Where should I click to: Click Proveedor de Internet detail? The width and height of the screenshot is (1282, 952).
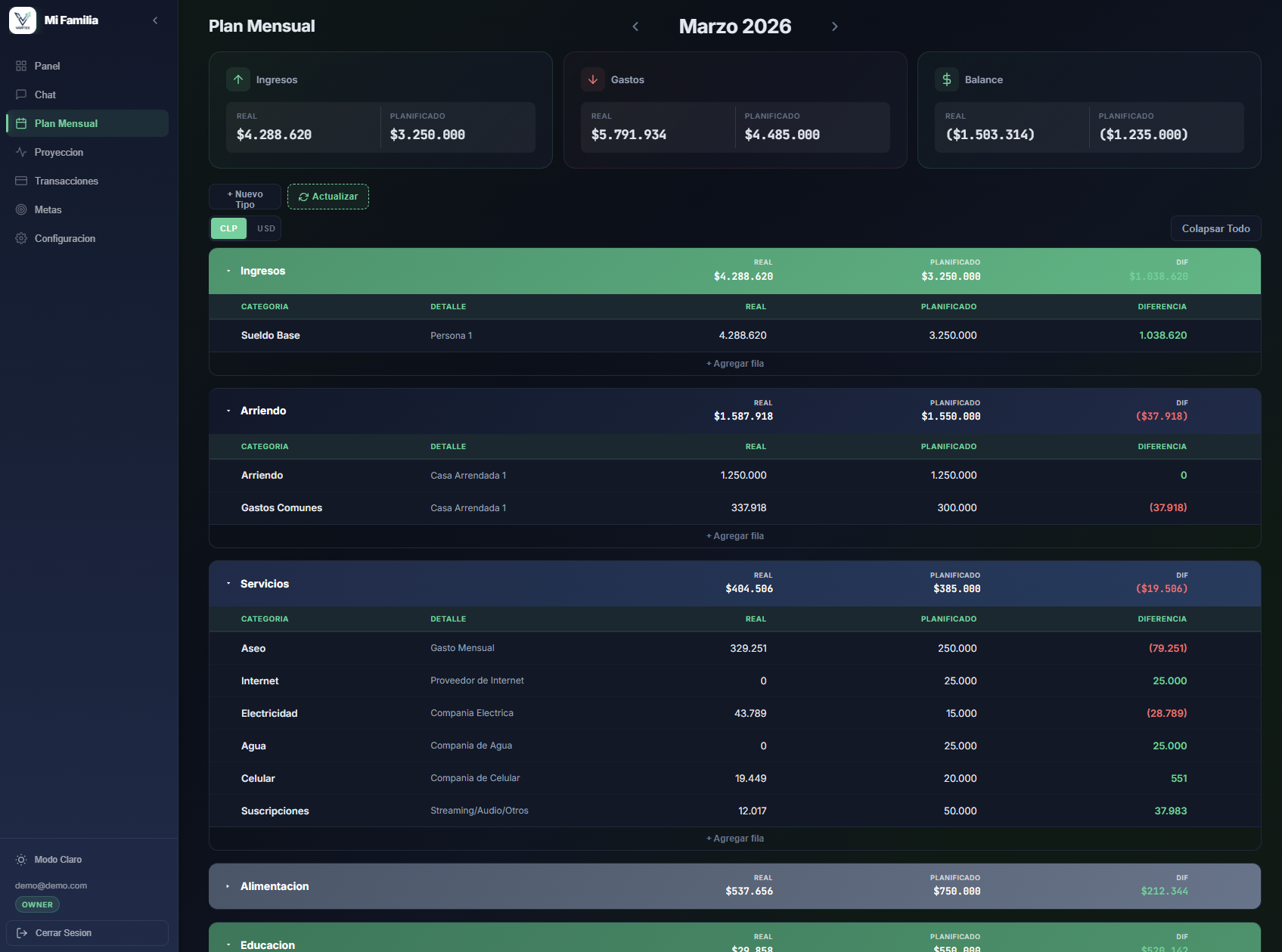point(477,681)
